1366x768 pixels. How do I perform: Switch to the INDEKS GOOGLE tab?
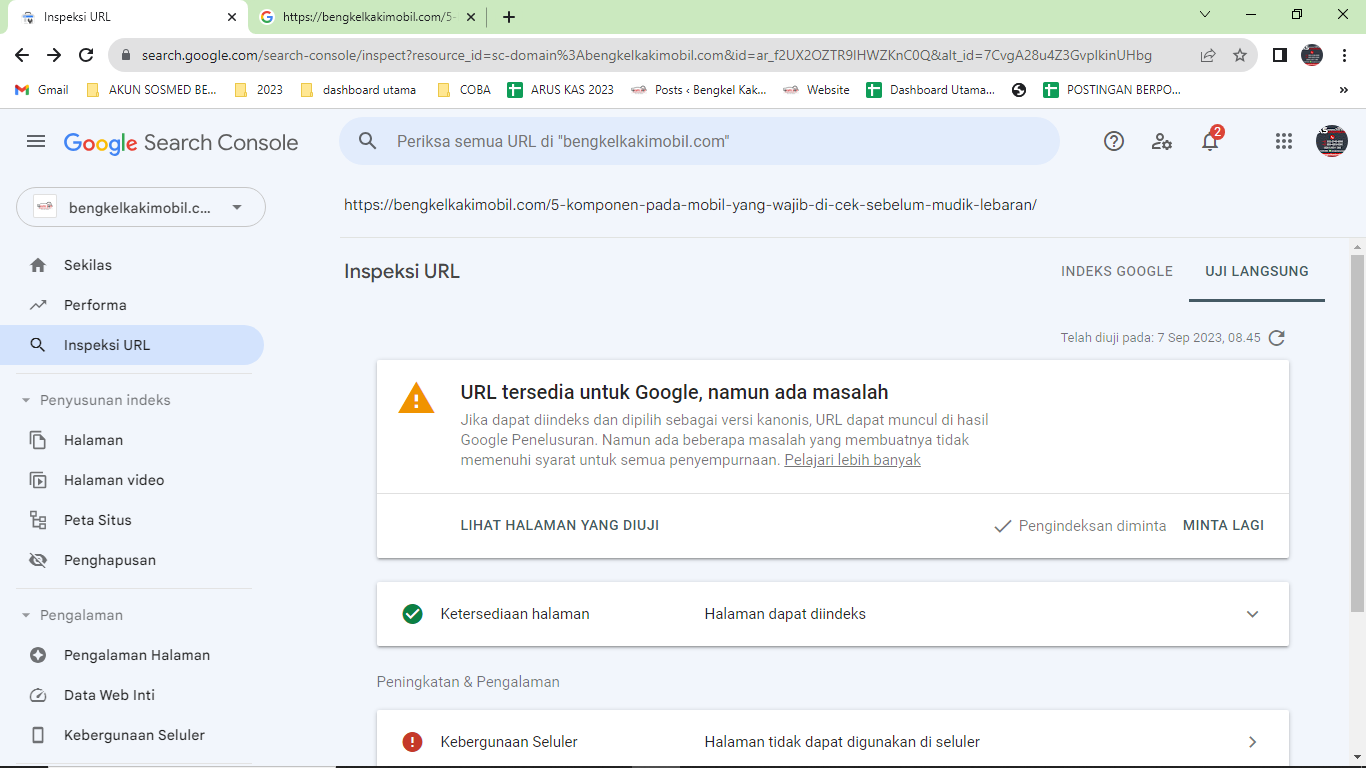click(1117, 271)
